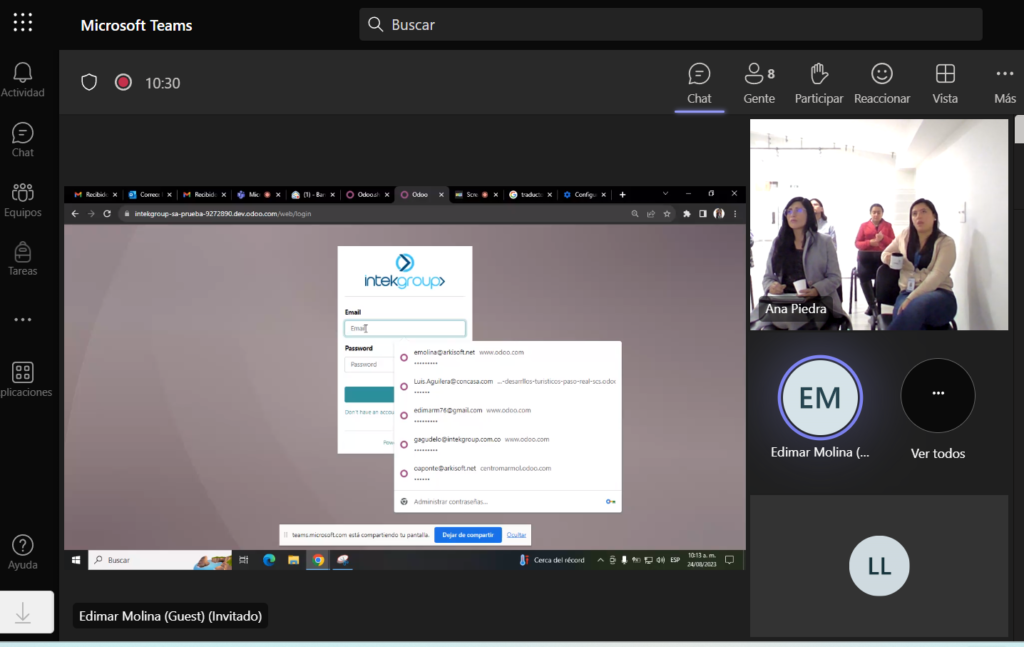Click the teal login button on Odoo
The height and width of the screenshot is (647, 1024).
pos(370,394)
